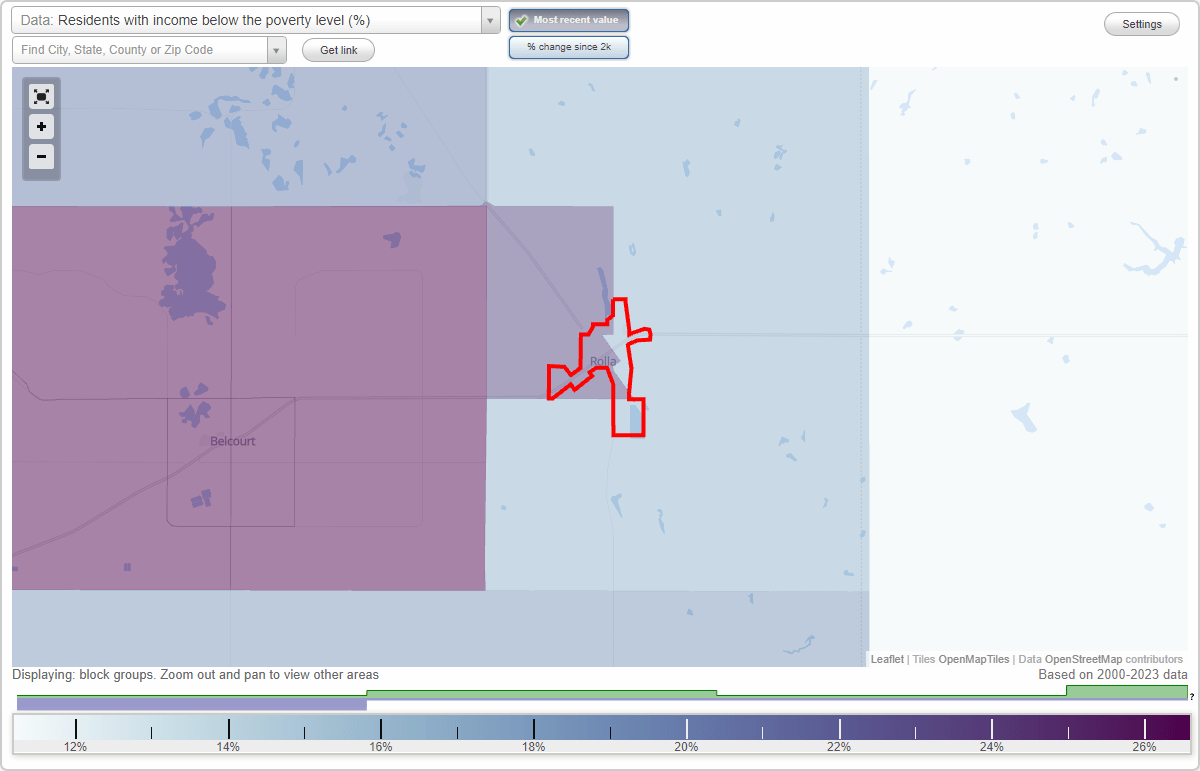Screen dimensions: 1200x771
Task: Zoom out of the map
Action: (41, 156)
